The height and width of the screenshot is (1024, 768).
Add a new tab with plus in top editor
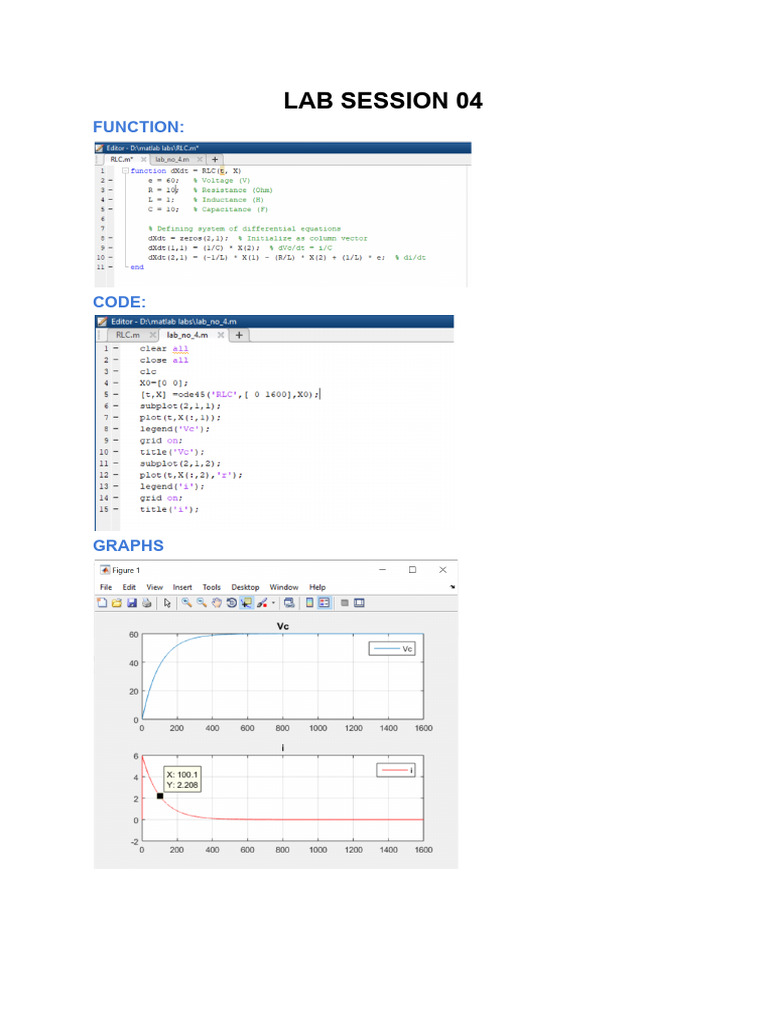215,159
